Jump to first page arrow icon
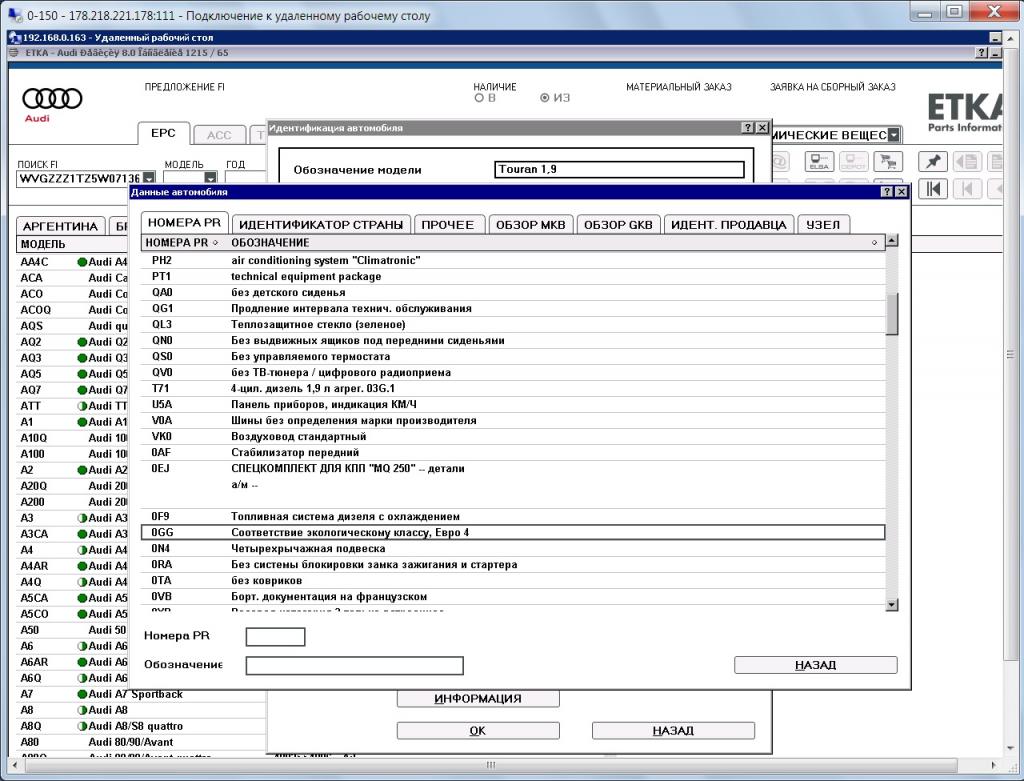Viewport: 1024px width, 781px height. coord(933,189)
